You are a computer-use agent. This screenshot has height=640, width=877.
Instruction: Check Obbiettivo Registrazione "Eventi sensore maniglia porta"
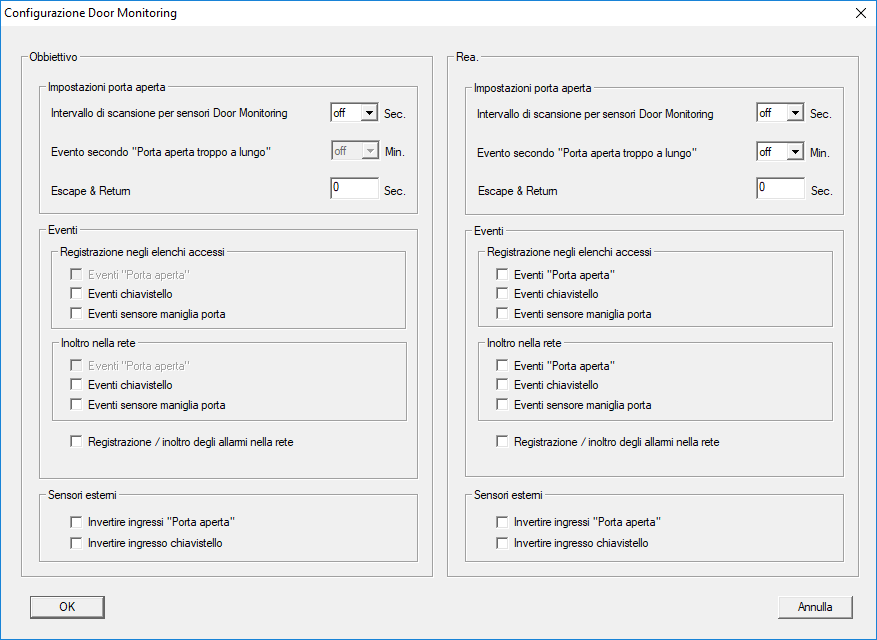click(77, 314)
